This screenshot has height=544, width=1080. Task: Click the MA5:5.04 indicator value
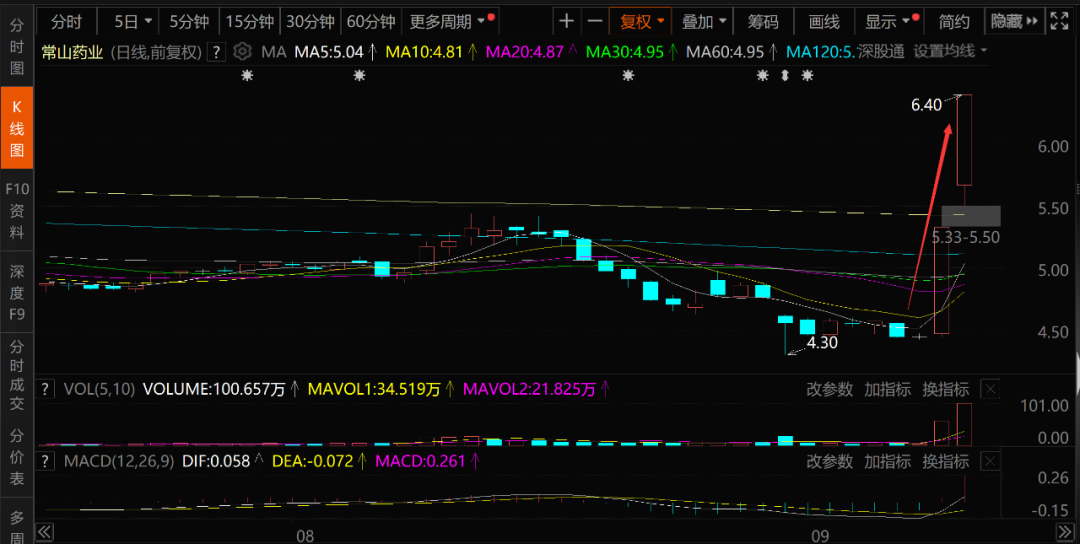tap(329, 52)
